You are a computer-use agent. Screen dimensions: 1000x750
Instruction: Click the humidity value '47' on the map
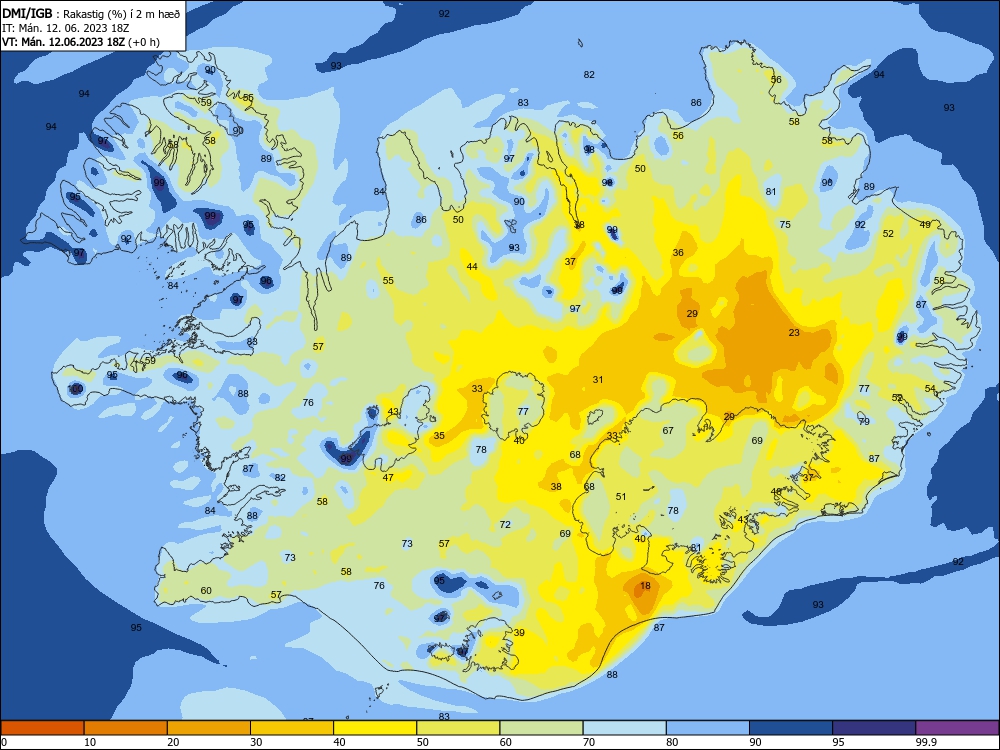[x=388, y=477]
